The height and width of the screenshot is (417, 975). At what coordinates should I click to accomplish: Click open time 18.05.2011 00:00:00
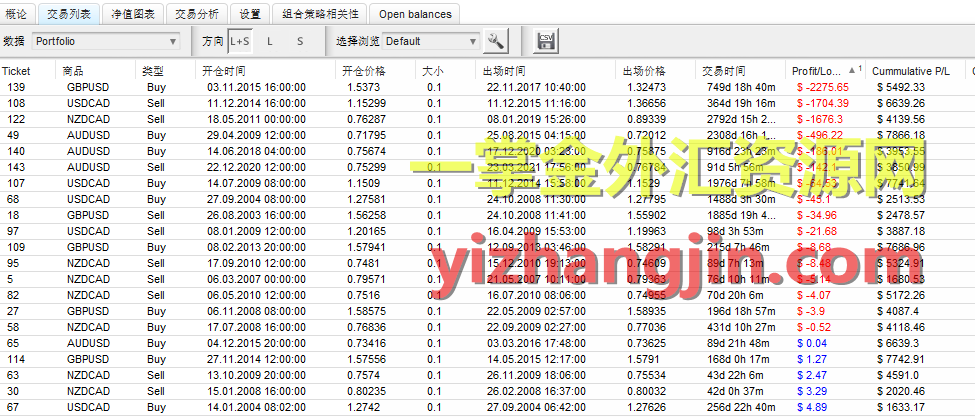tap(256, 119)
